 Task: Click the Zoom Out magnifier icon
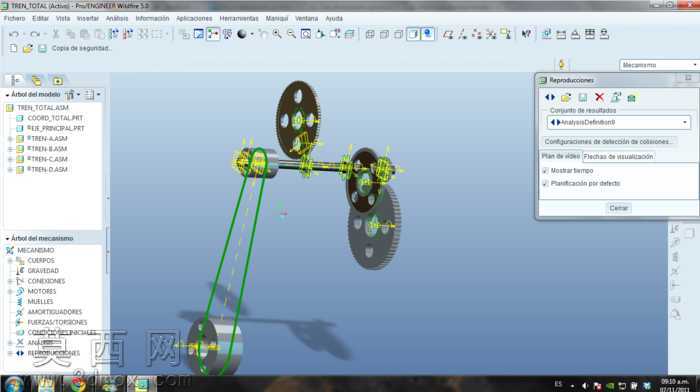point(291,34)
